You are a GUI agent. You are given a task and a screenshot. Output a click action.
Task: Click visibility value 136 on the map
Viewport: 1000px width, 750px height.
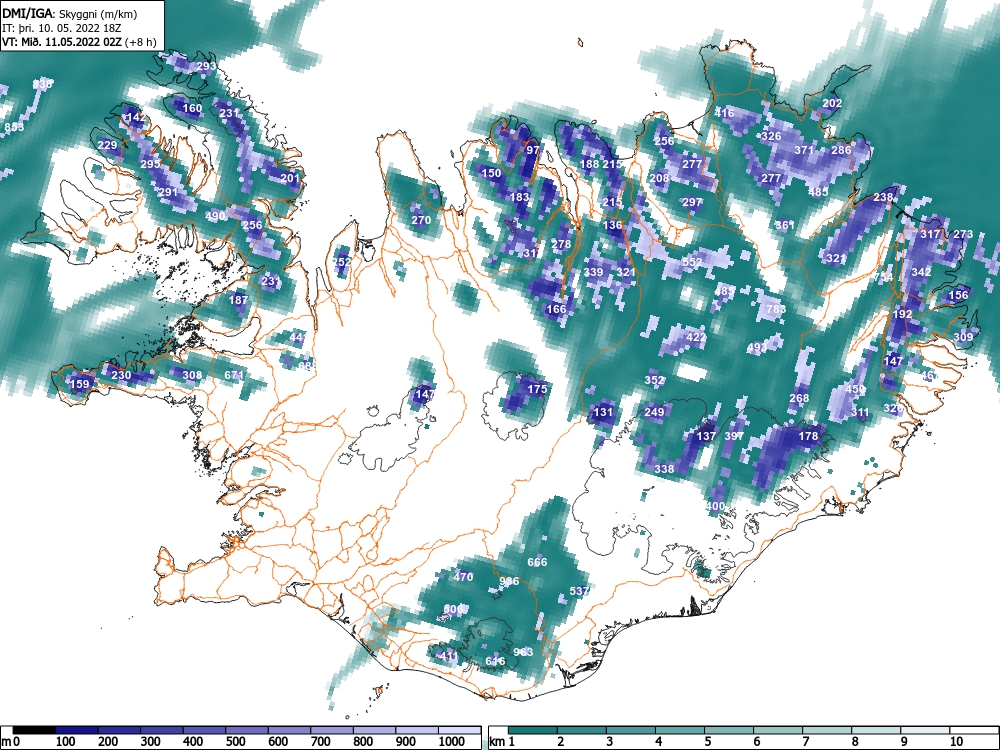612,225
